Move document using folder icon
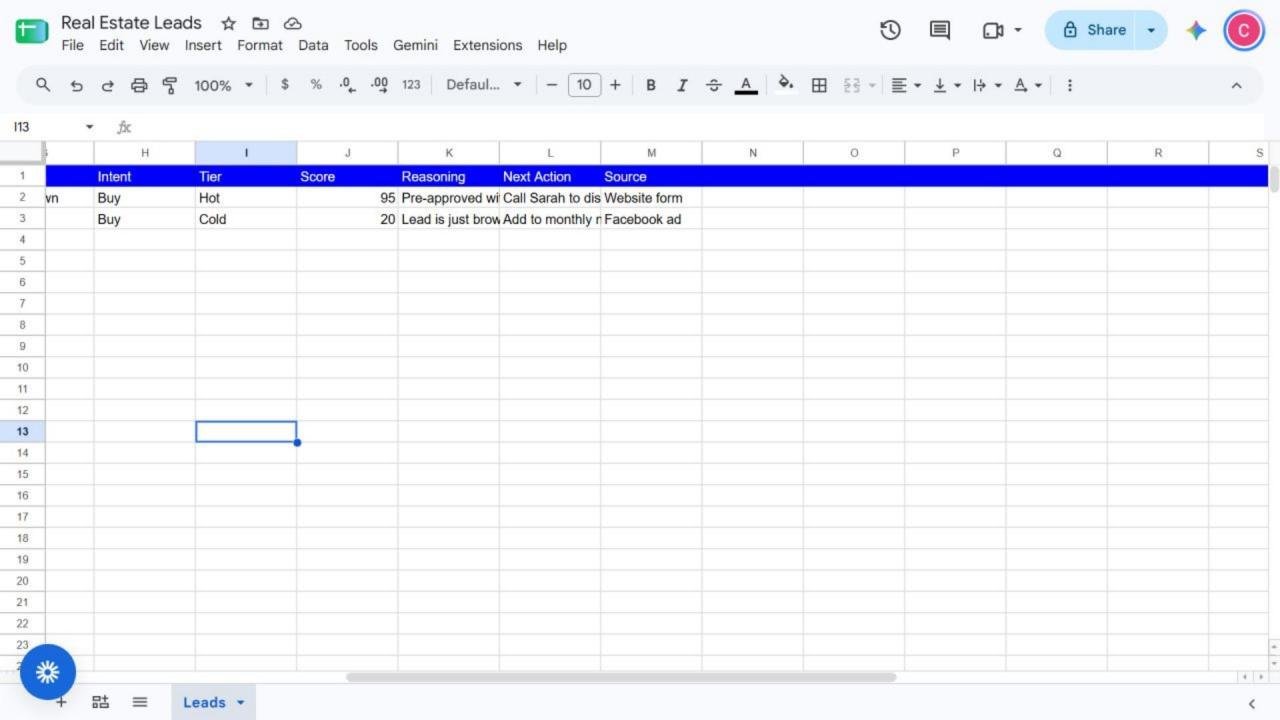1280x720 pixels. [260, 23]
